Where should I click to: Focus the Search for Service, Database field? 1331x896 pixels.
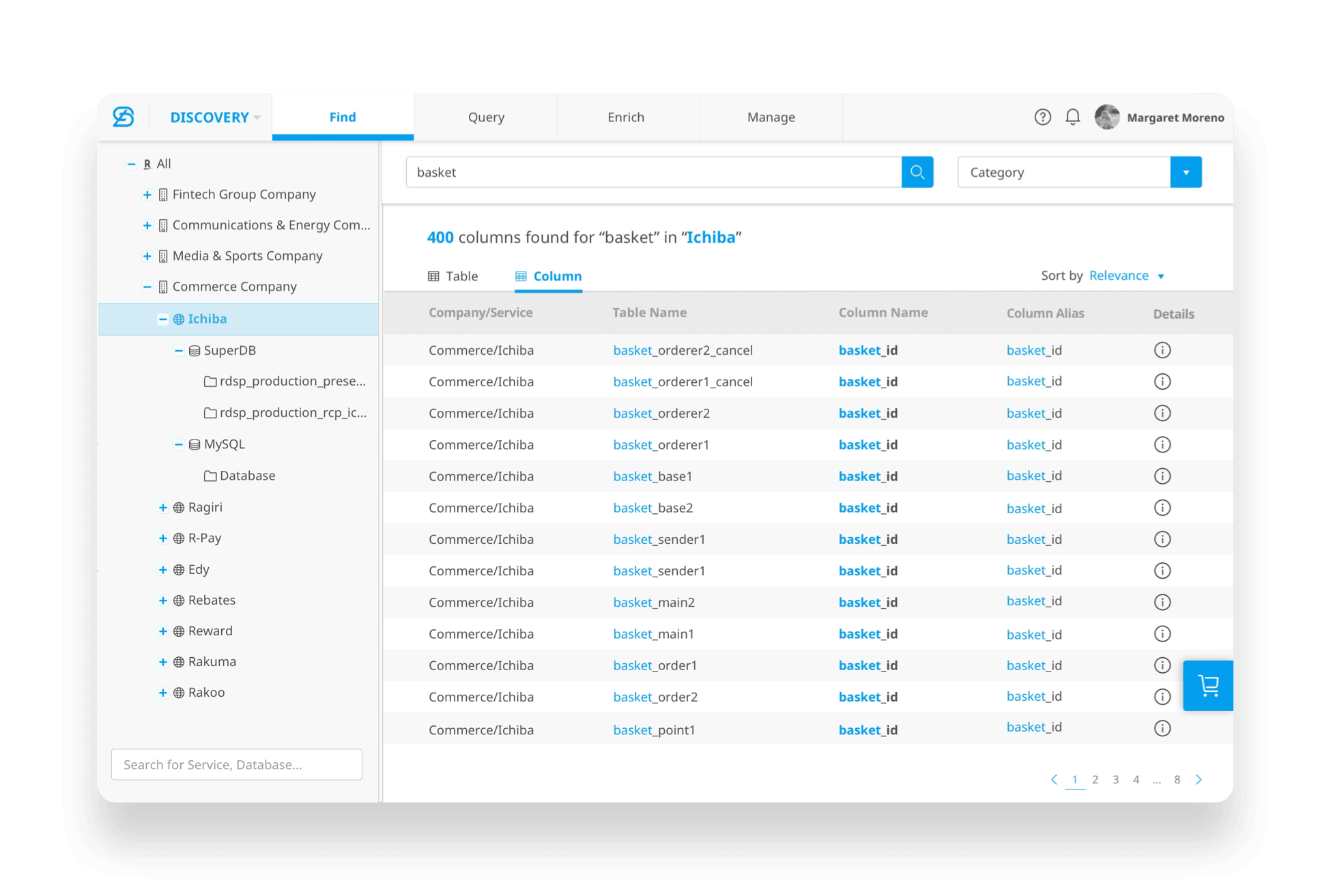click(x=236, y=764)
